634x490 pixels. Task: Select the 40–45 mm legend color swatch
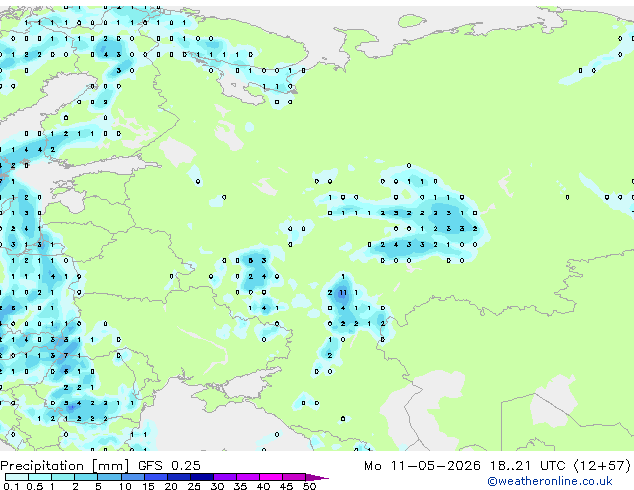(x=271, y=477)
